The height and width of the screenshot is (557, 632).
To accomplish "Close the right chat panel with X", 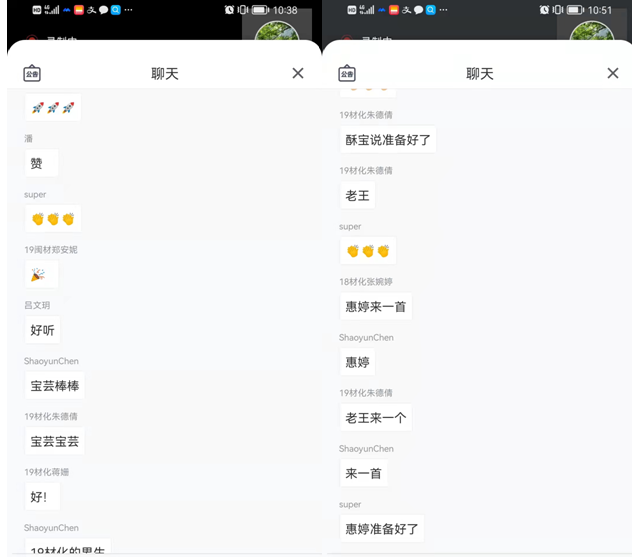I will point(613,73).
